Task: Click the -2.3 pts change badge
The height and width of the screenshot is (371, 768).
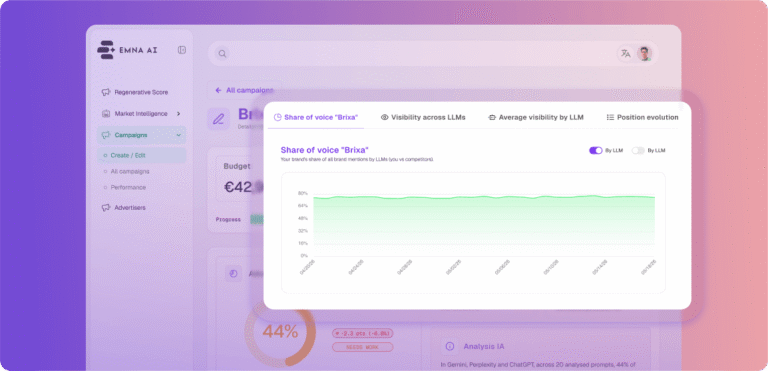Action: click(362, 333)
